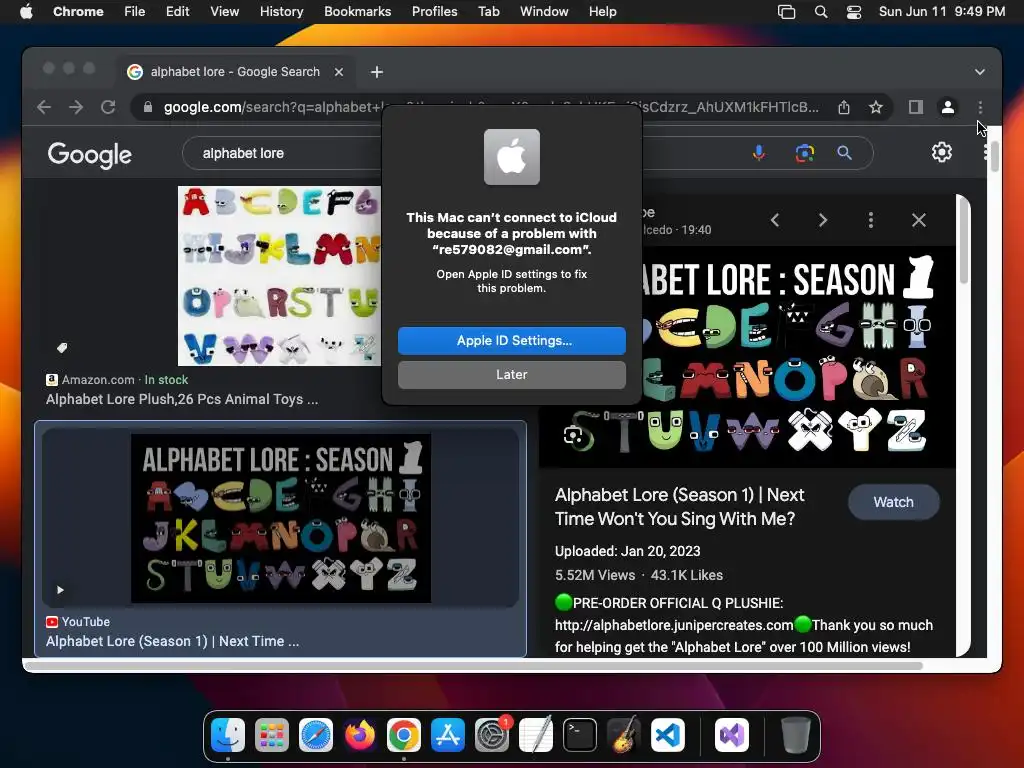Search inside the preview image with lens icon
Screen dimensions: 1024x768
click(573, 435)
